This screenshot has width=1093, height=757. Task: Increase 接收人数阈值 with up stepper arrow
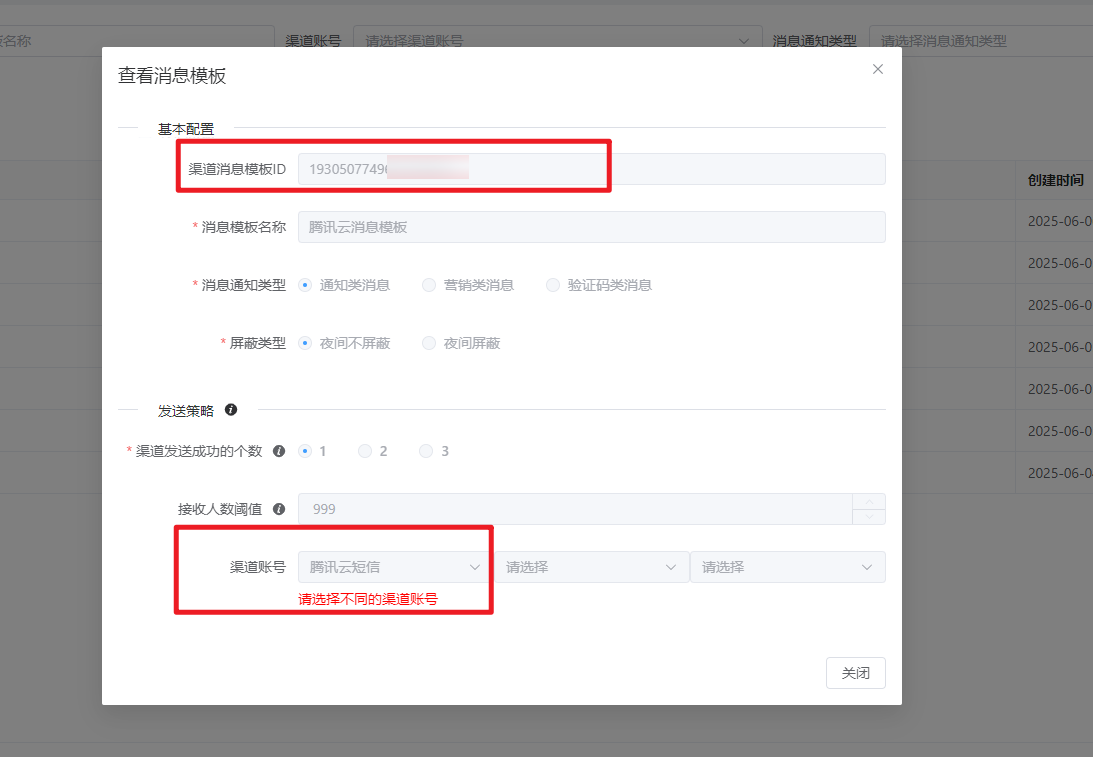tap(869, 501)
